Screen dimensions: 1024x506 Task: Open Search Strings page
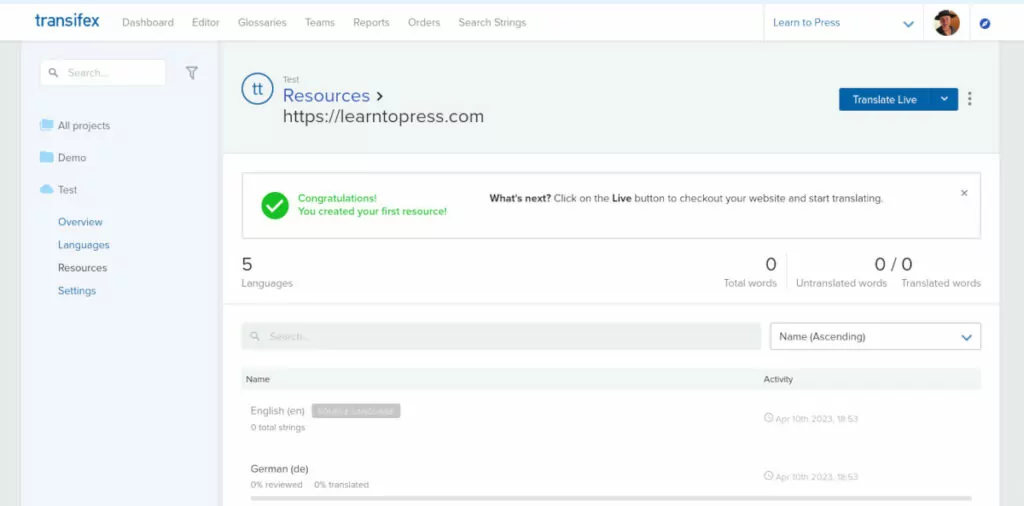point(492,22)
